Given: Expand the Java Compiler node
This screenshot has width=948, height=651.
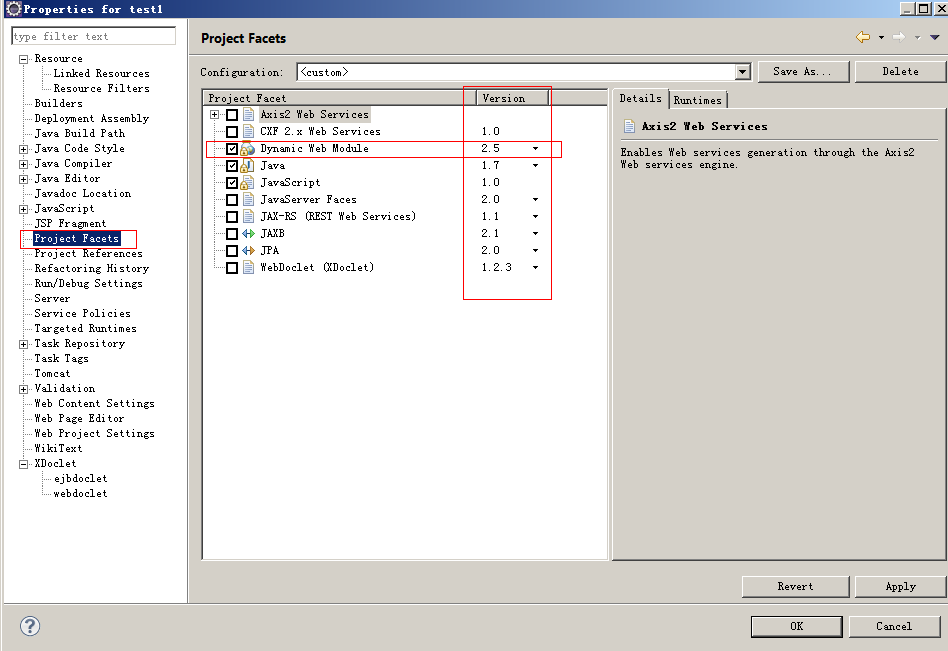Looking at the screenshot, I should click(24, 164).
